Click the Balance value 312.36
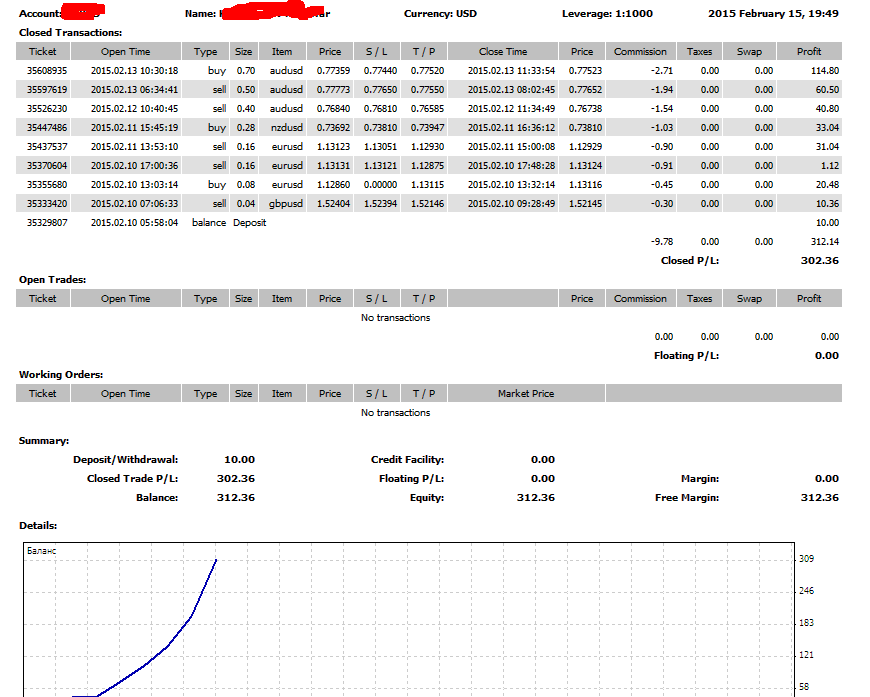This screenshot has height=697, width=870. (x=236, y=497)
